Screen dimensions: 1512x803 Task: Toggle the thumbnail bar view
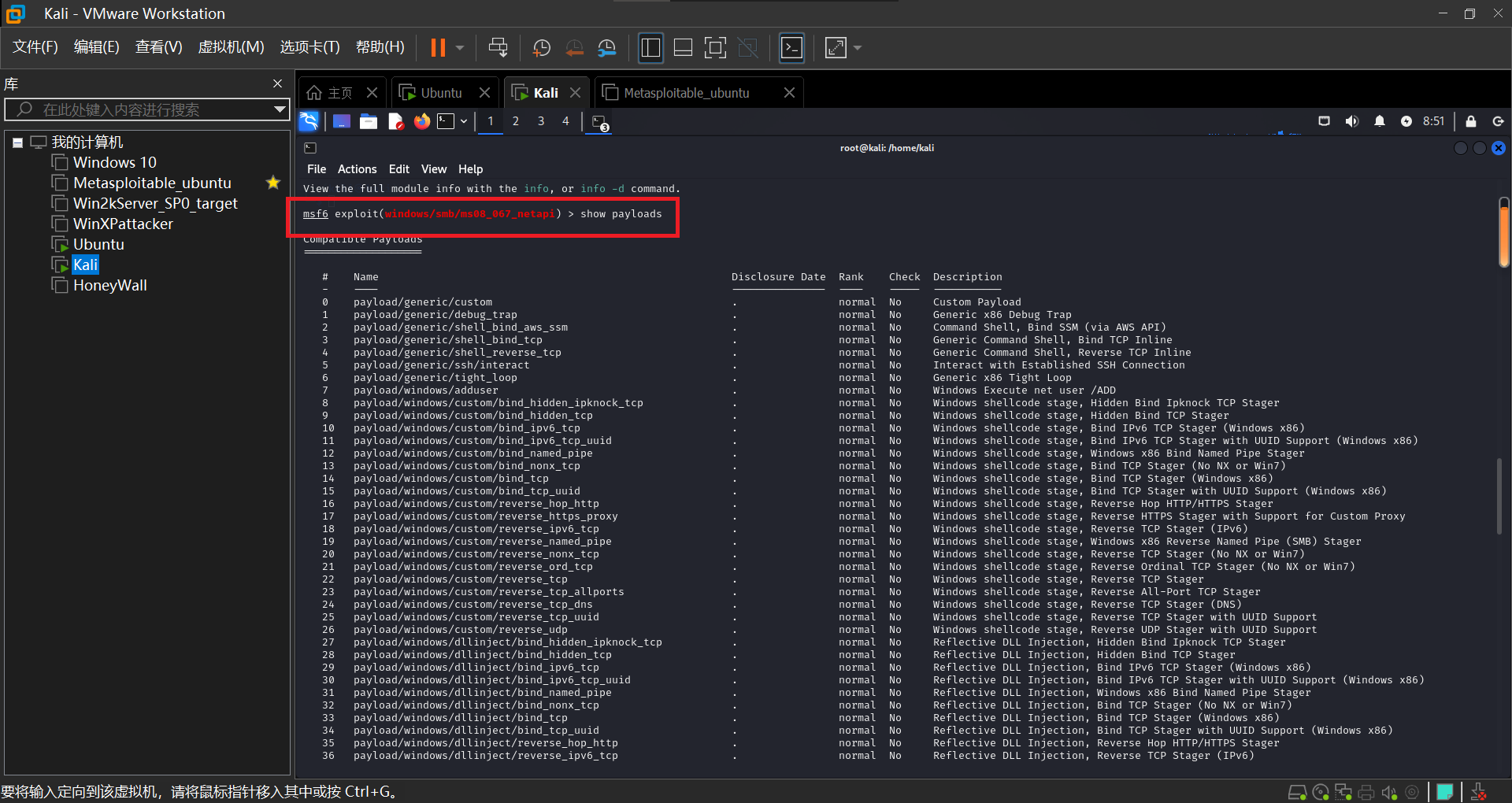[x=683, y=48]
